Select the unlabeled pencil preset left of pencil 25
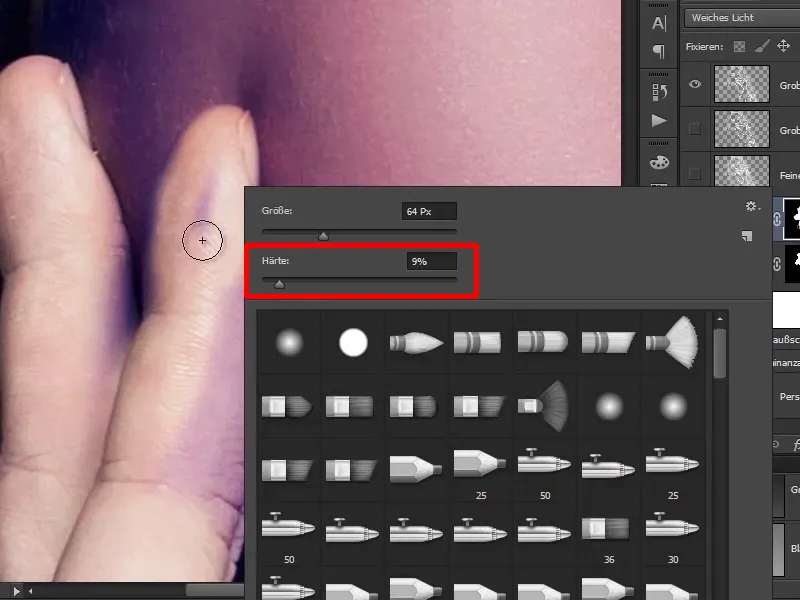This screenshot has height=600, width=800. (x=416, y=469)
